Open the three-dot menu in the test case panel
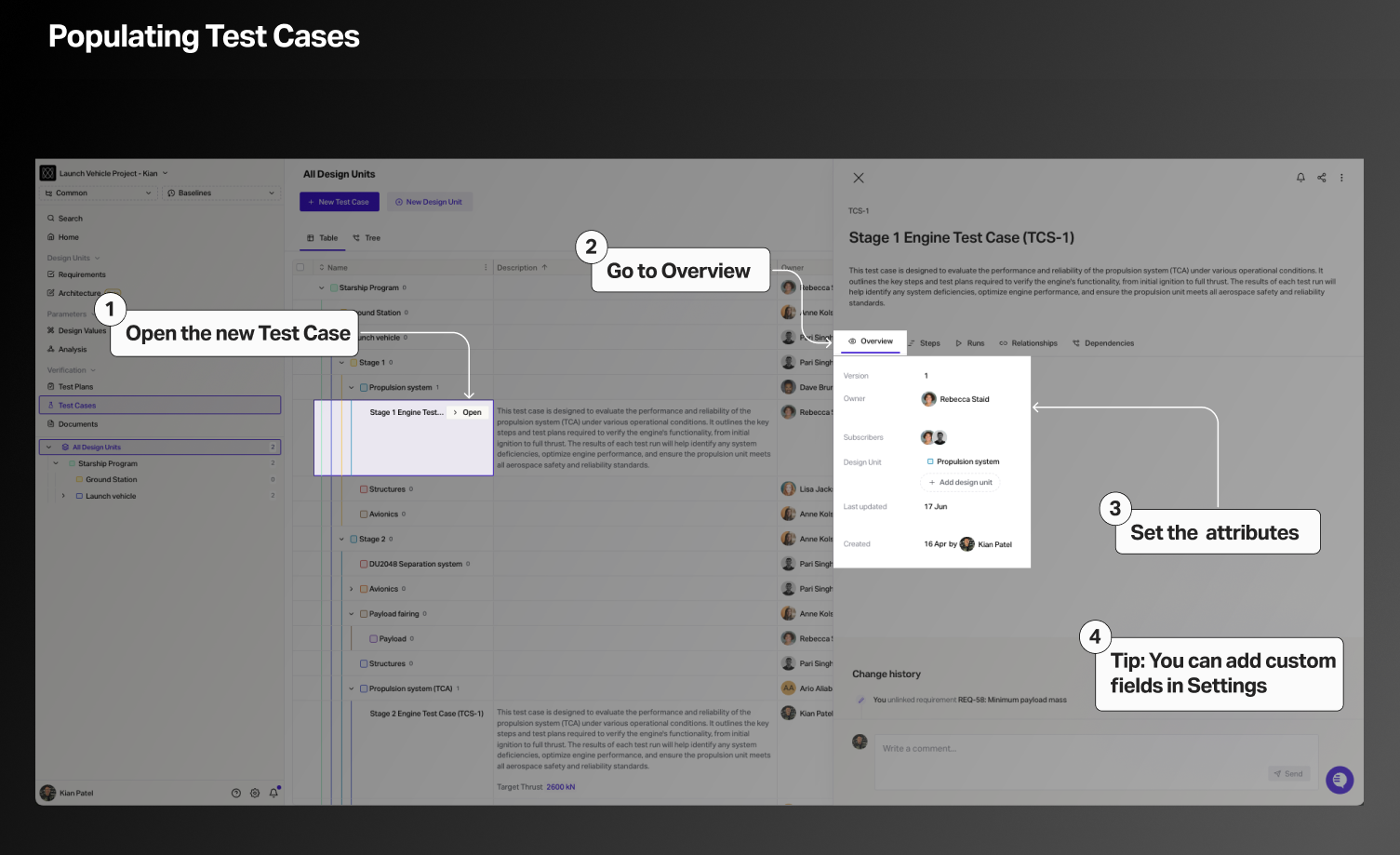 click(1341, 177)
